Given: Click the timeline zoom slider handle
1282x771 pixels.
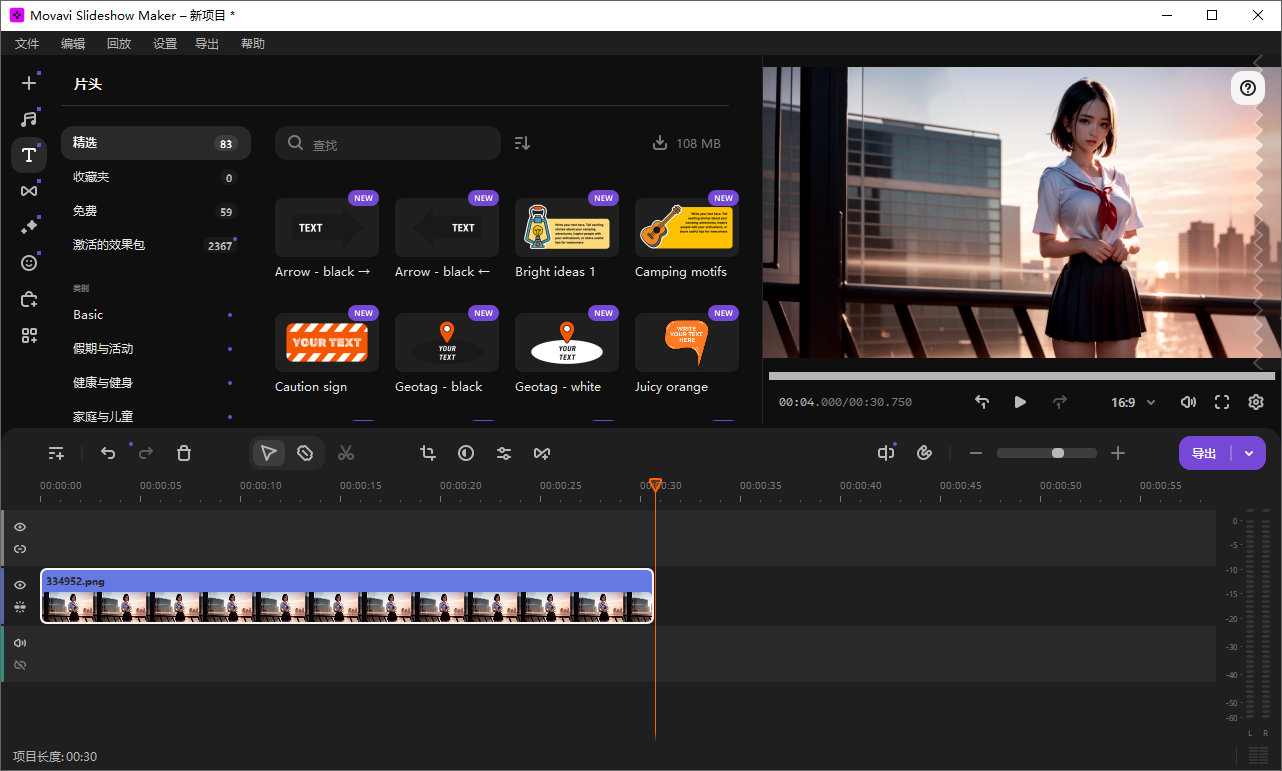Looking at the screenshot, I should point(1058,453).
